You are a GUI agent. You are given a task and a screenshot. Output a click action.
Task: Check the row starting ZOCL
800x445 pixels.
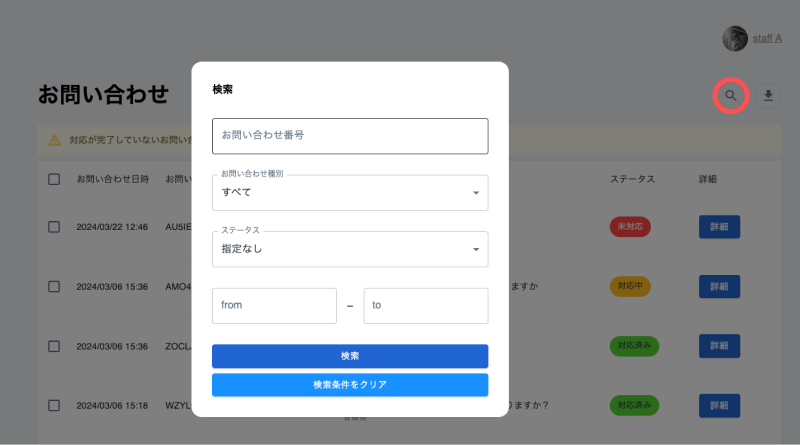tap(54, 346)
